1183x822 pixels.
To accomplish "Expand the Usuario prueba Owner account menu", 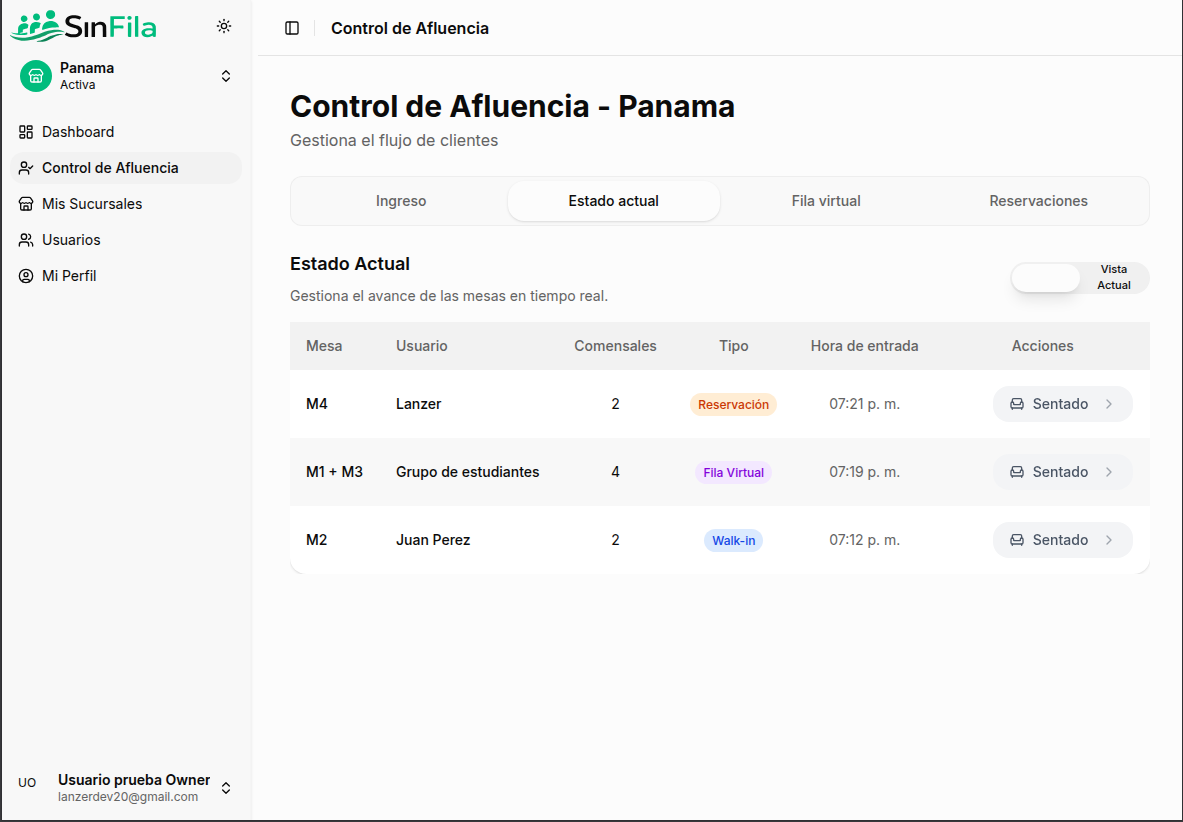I will click(x=226, y=788).
